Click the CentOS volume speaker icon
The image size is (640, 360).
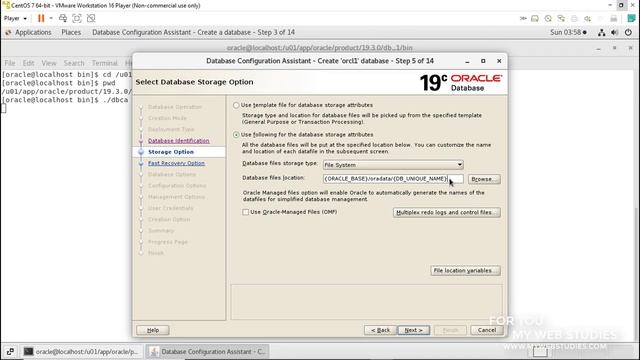[x=615, y=33]
